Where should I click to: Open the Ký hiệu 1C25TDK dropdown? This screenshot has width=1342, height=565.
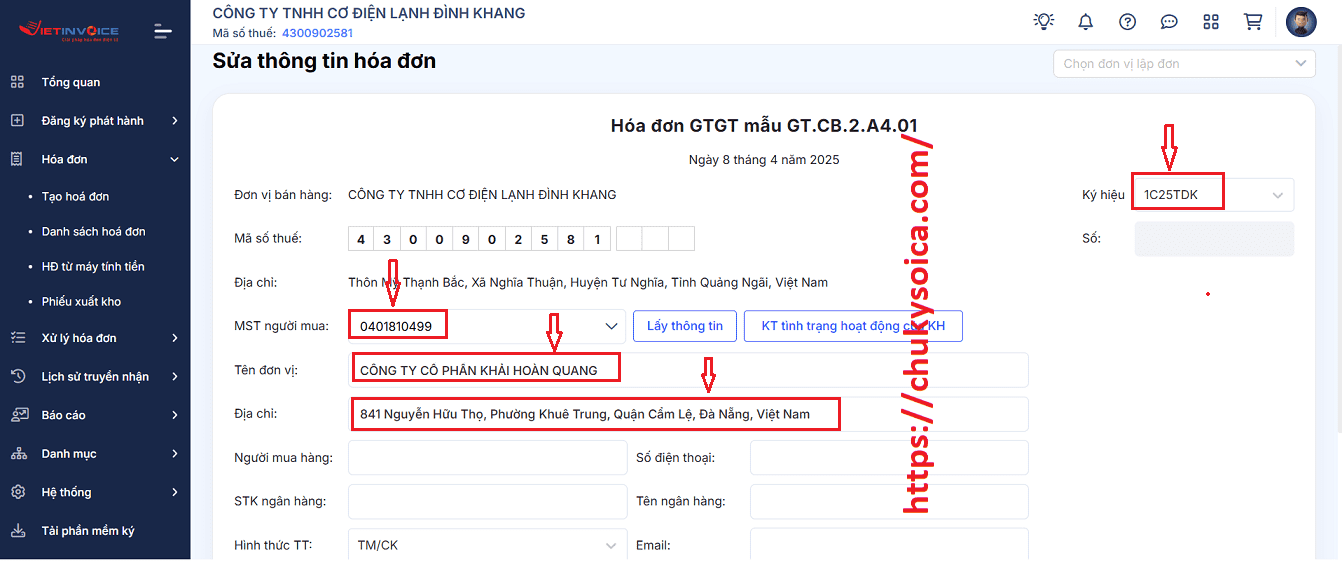pyautogui.click(x=1214, y=195)
